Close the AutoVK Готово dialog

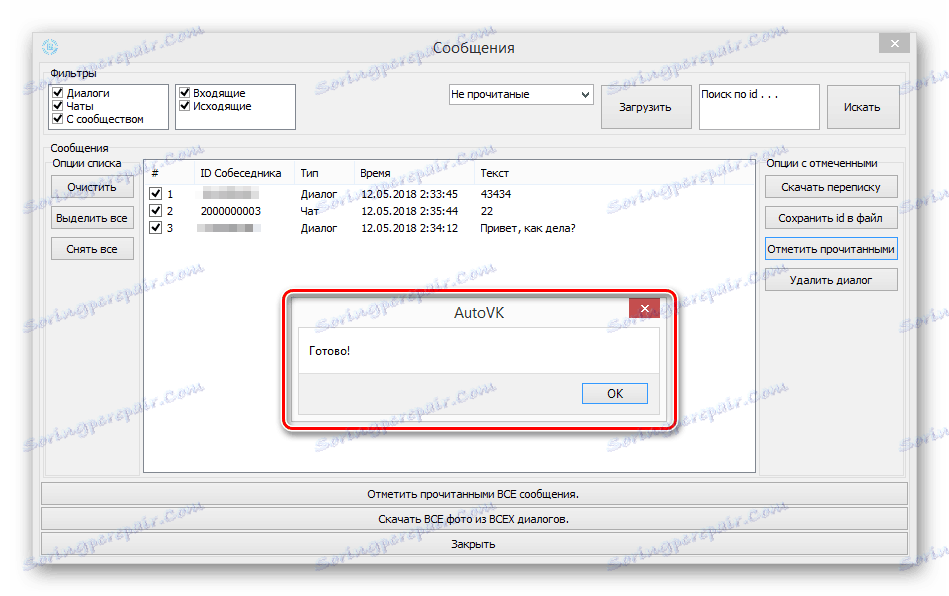645,308
